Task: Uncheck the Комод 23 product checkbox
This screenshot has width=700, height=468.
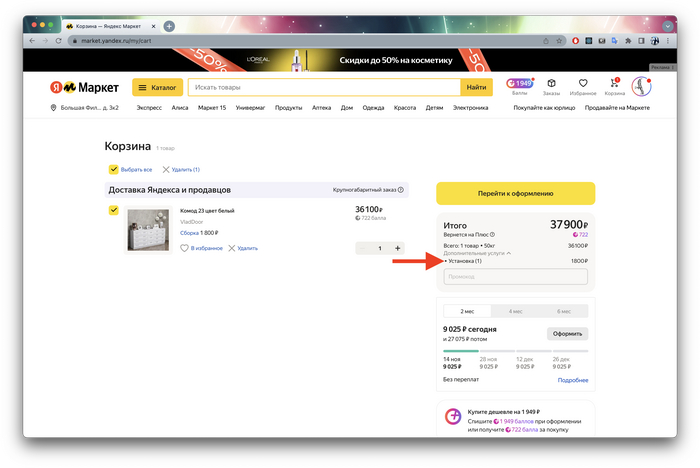Action: tap(114, 210)
